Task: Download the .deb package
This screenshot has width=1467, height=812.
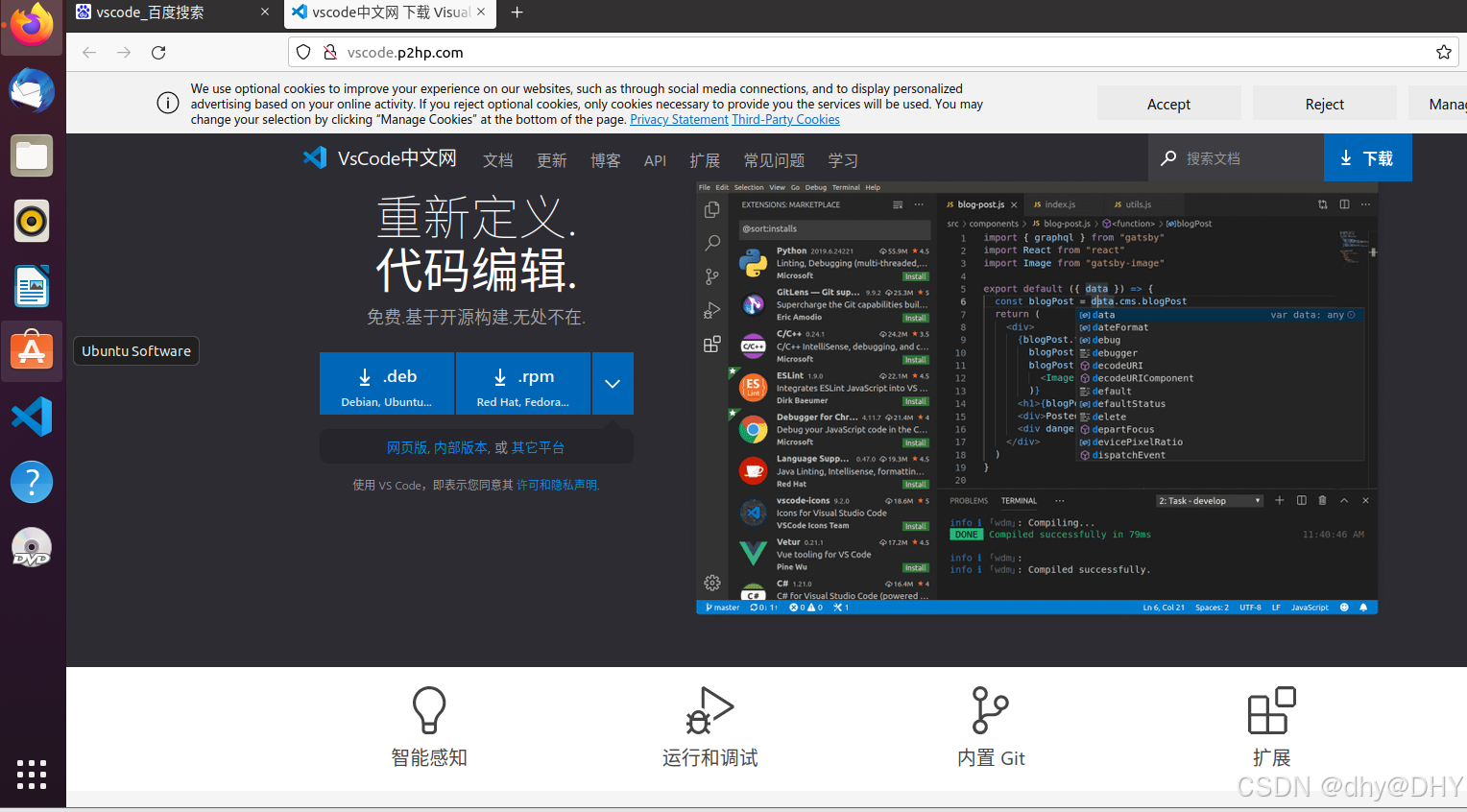Action: tap(387, 384)
